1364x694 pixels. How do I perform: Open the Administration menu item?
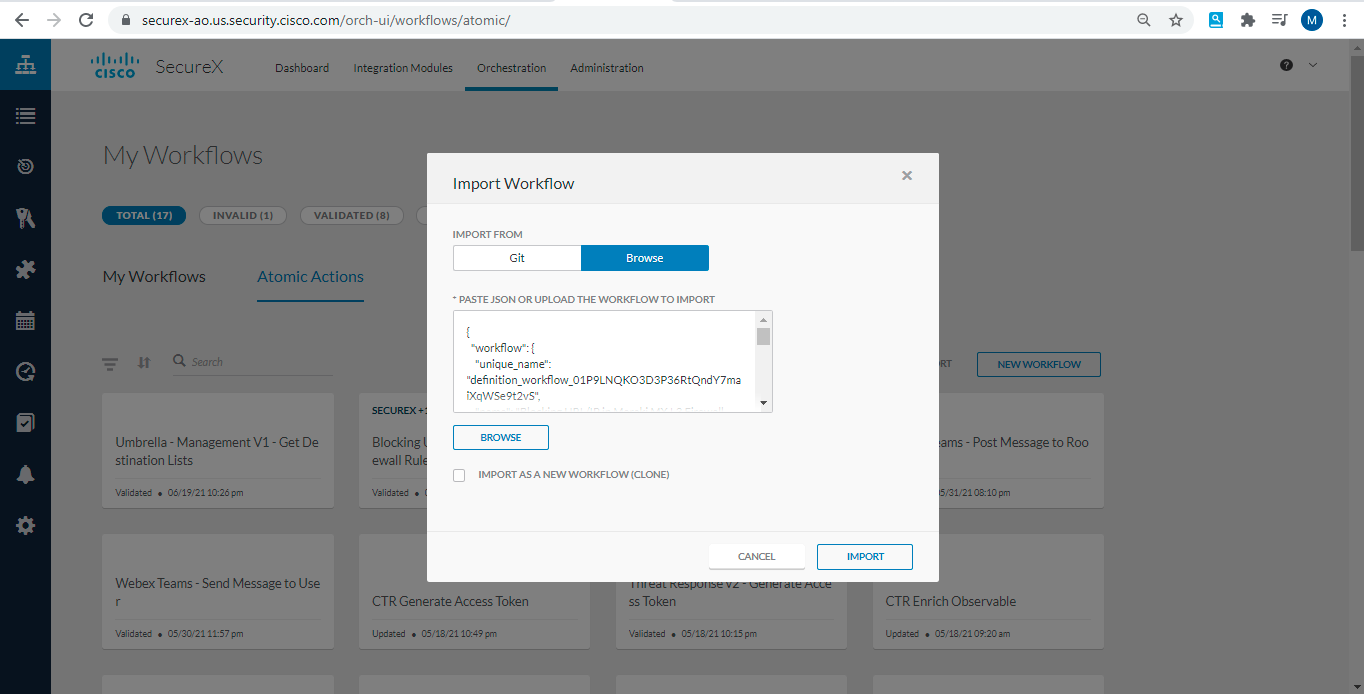pyautogui.click(x=607, y=68)
